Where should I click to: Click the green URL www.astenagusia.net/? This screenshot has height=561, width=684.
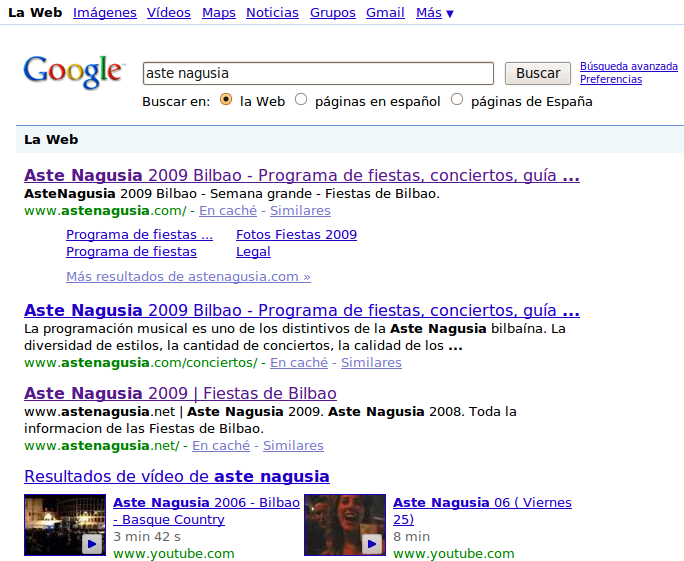click(x=102, y=445)
